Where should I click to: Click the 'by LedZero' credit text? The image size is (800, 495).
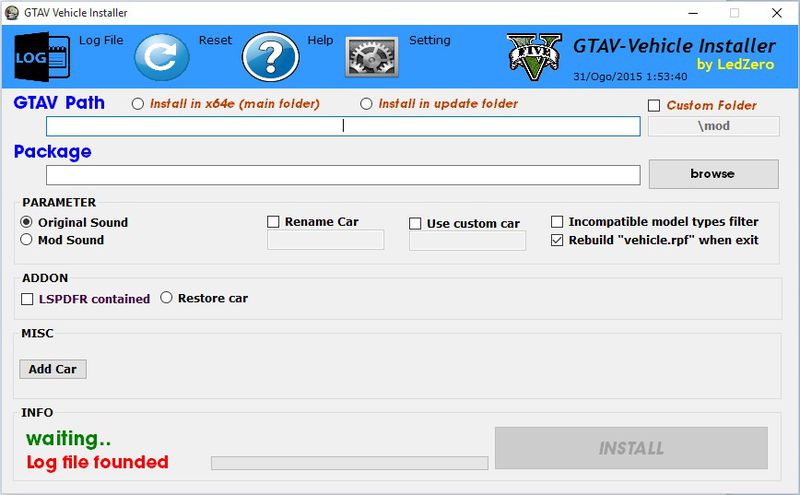[x=735, y=64]
